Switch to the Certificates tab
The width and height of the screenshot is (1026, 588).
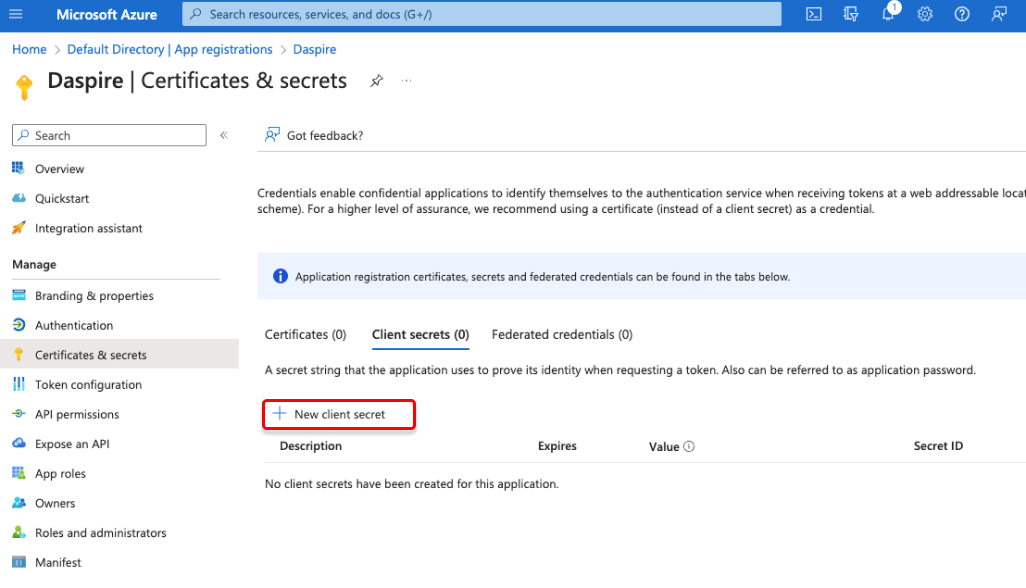(305, 334)
